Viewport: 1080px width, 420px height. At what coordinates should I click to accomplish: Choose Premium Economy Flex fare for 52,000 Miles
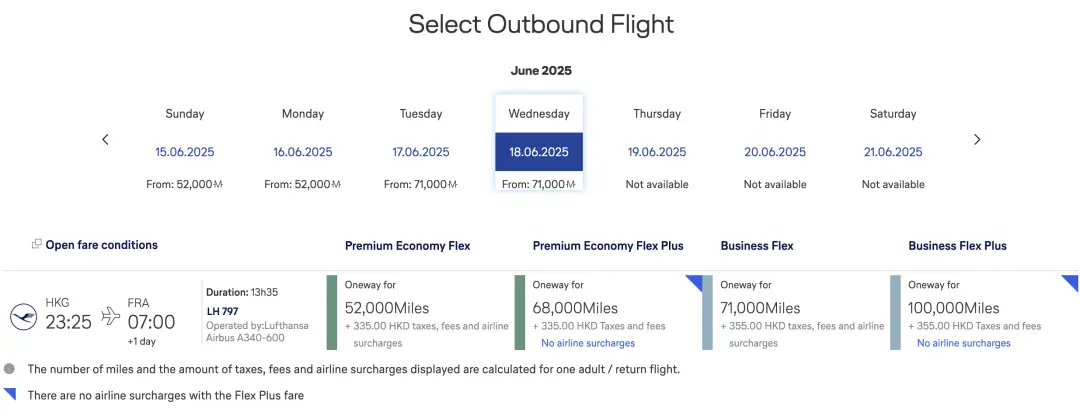pyautogui.click(x=418, y=313)
